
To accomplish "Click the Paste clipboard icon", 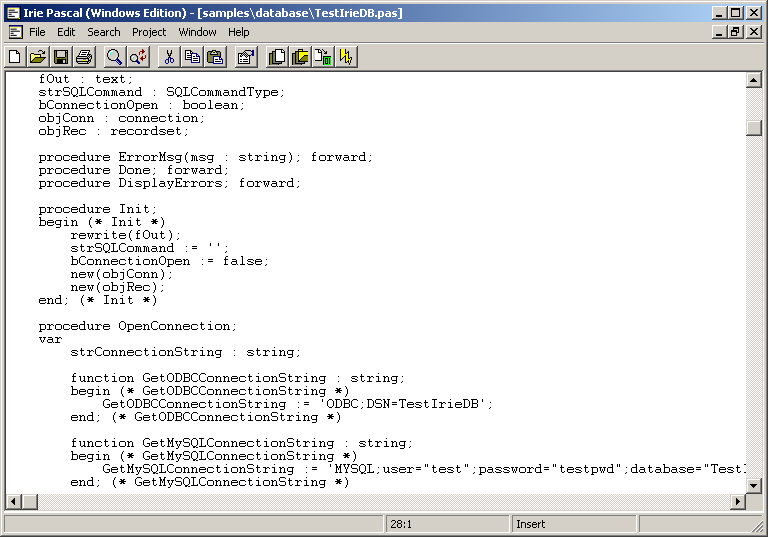I will point(215,57).
